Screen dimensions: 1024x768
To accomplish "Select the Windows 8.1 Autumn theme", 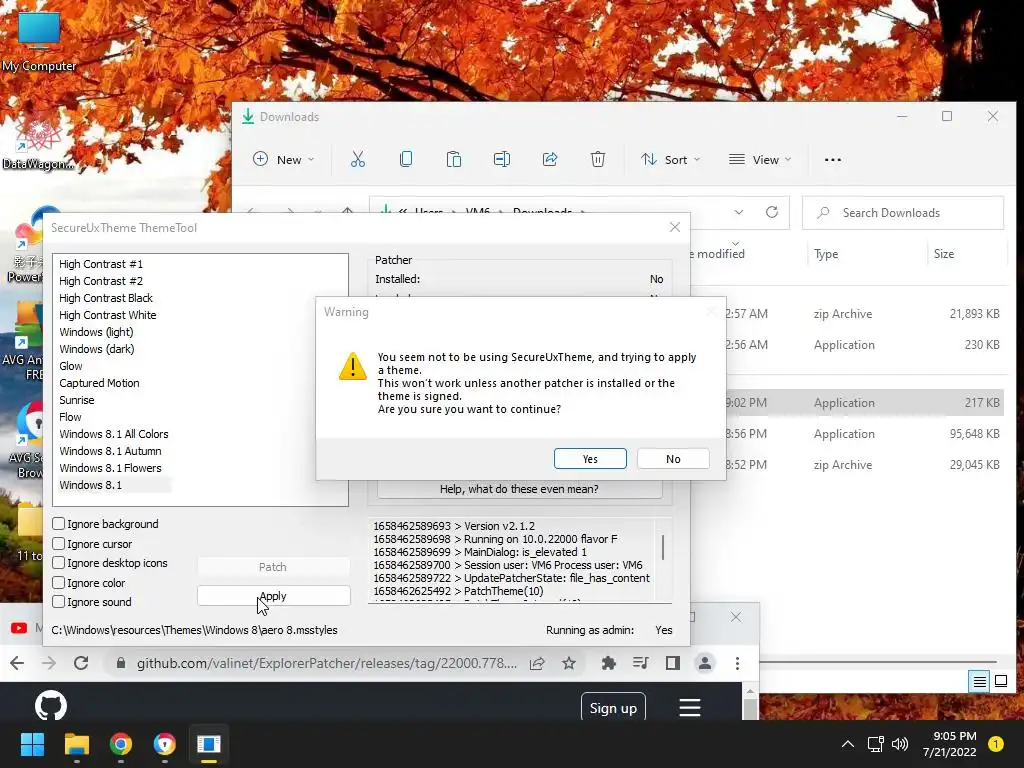I will click(110, 451).
